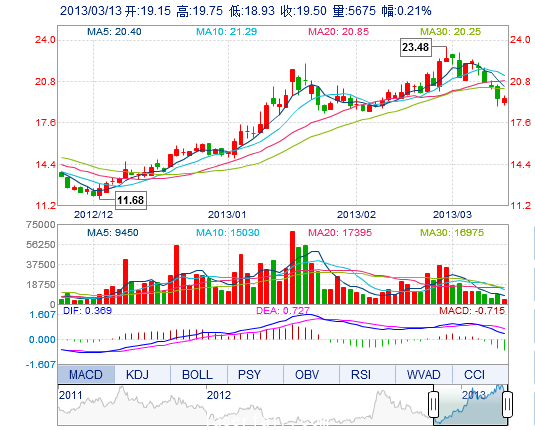Click the left range slider handle
The width and height of the screenshot is (535, 430).
433,404
